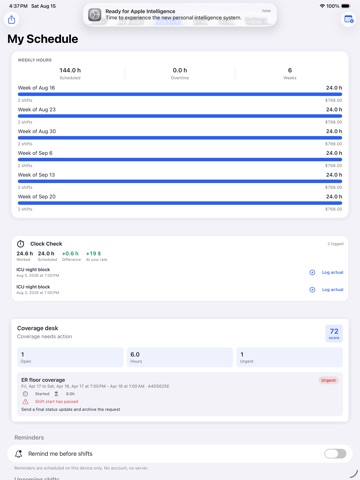360x480 pixels.
Task: Open the ER floor coverage request
Action: point(180,394)
